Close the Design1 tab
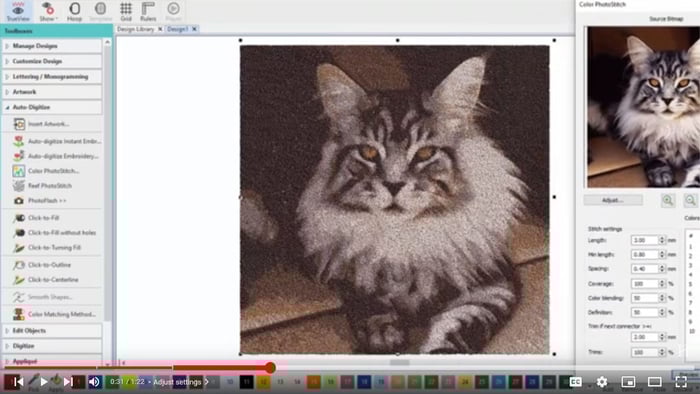 194,29
